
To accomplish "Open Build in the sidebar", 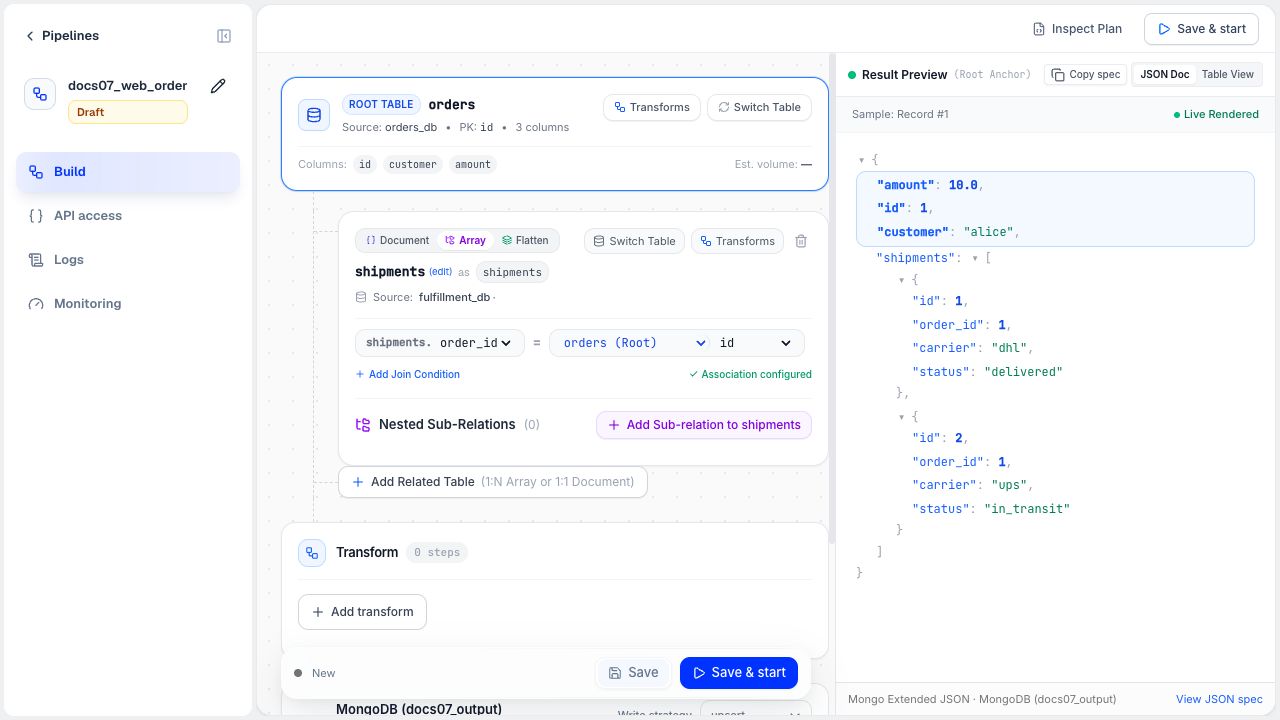I will coord(128,172).
